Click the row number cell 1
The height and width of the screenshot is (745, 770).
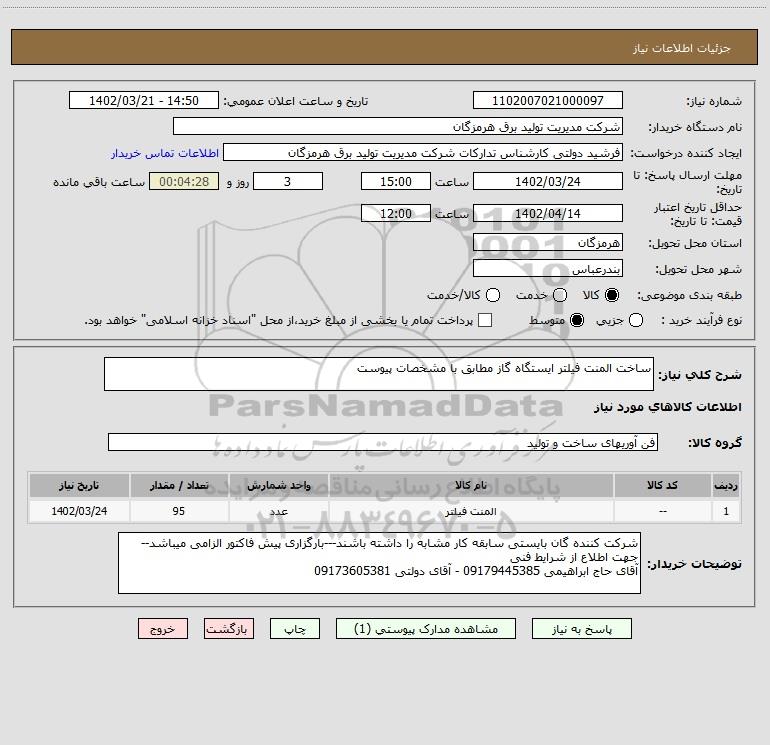pyautogui.click(x=726, y=511)
